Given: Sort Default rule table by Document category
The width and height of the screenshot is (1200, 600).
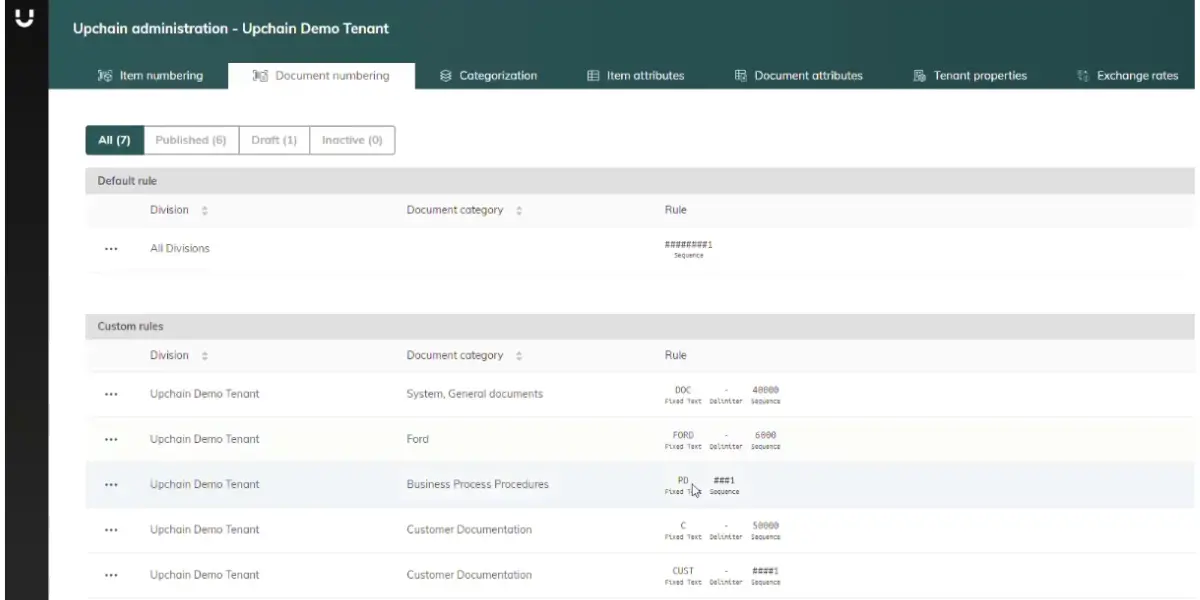Looking at the screenshot, I should (x=519, y=211).
